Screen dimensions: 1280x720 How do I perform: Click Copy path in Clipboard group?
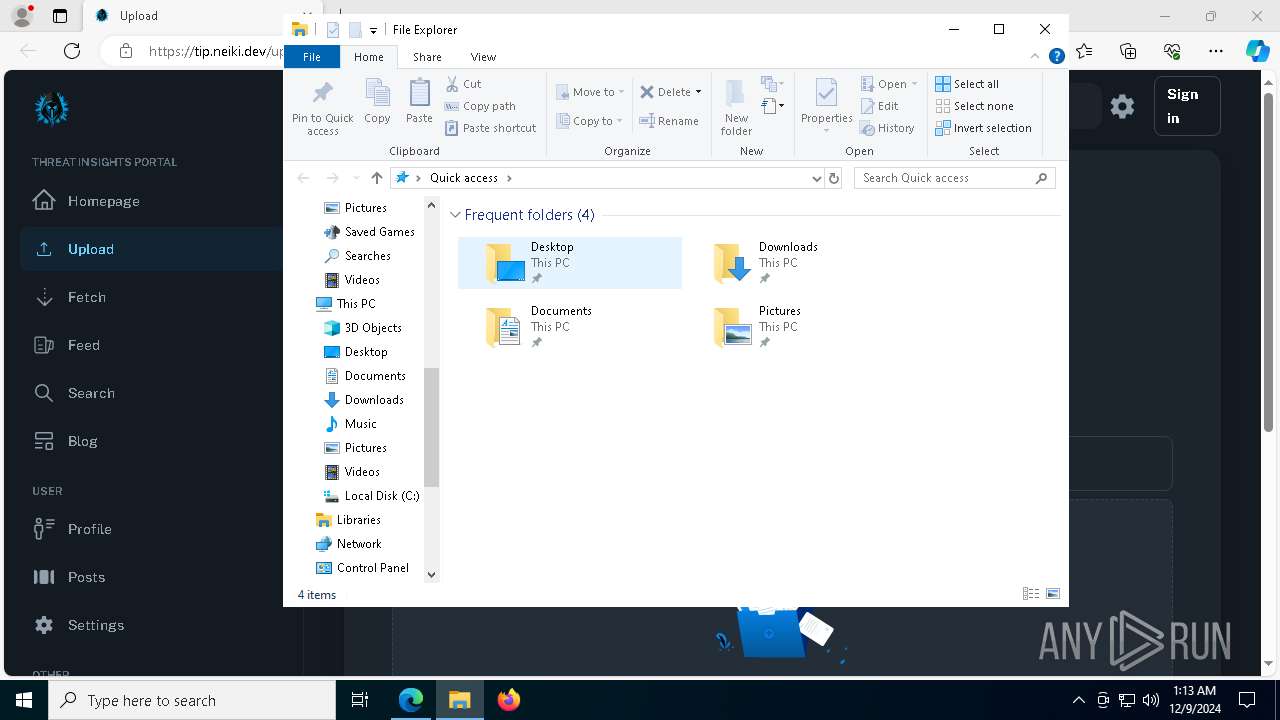coord(480,106)
